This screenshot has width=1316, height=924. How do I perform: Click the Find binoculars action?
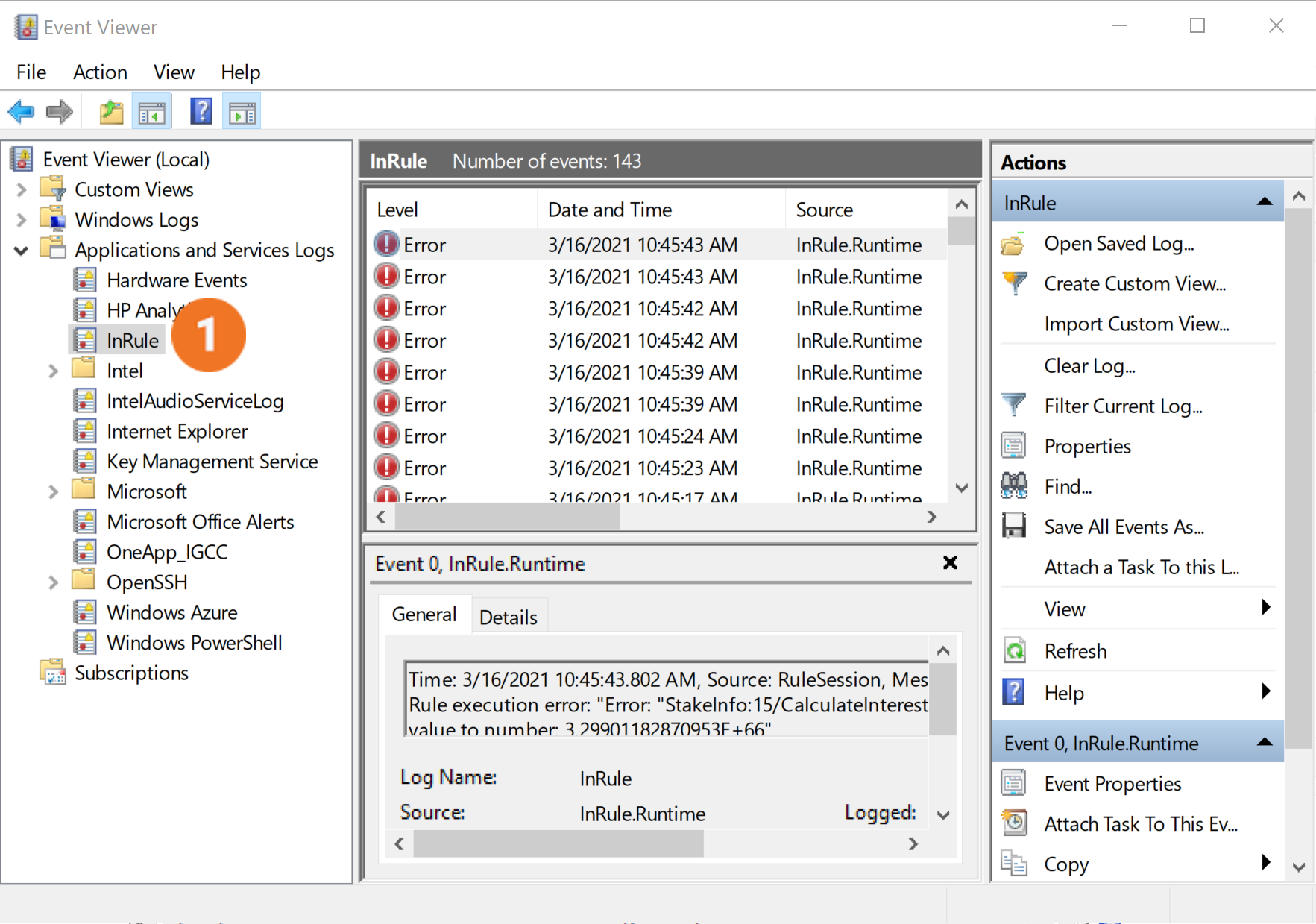pos(1067,487)
